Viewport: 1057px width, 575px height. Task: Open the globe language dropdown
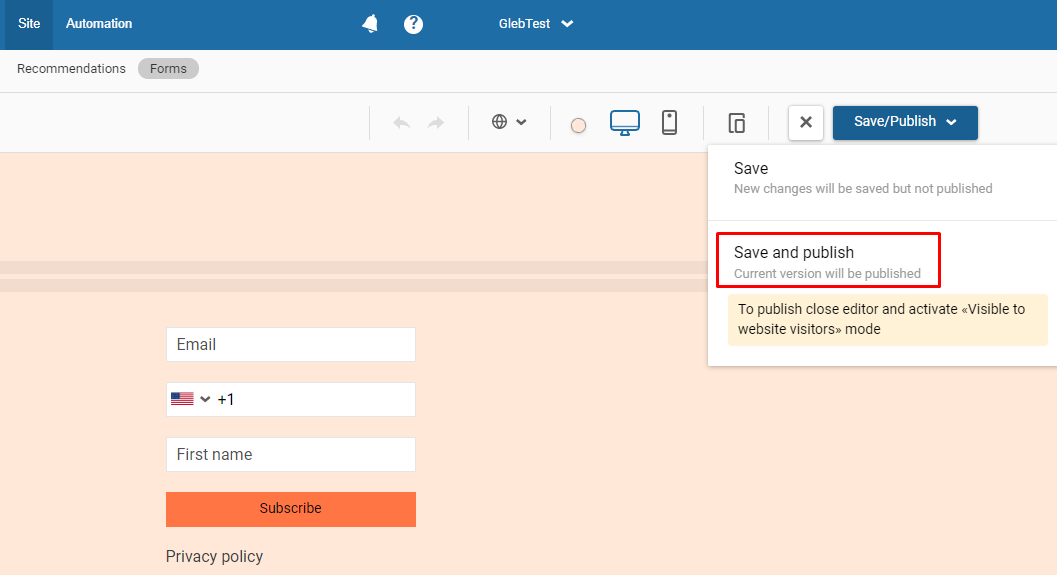click(509, 122)
